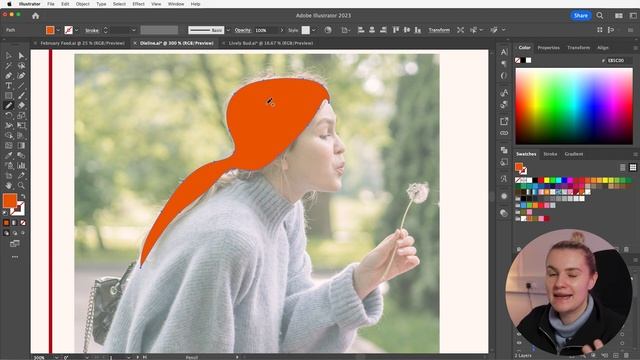Click the Recolor Artwork icon
The height and width of the screenshot is (360, 640).
[x=328, y=30]
